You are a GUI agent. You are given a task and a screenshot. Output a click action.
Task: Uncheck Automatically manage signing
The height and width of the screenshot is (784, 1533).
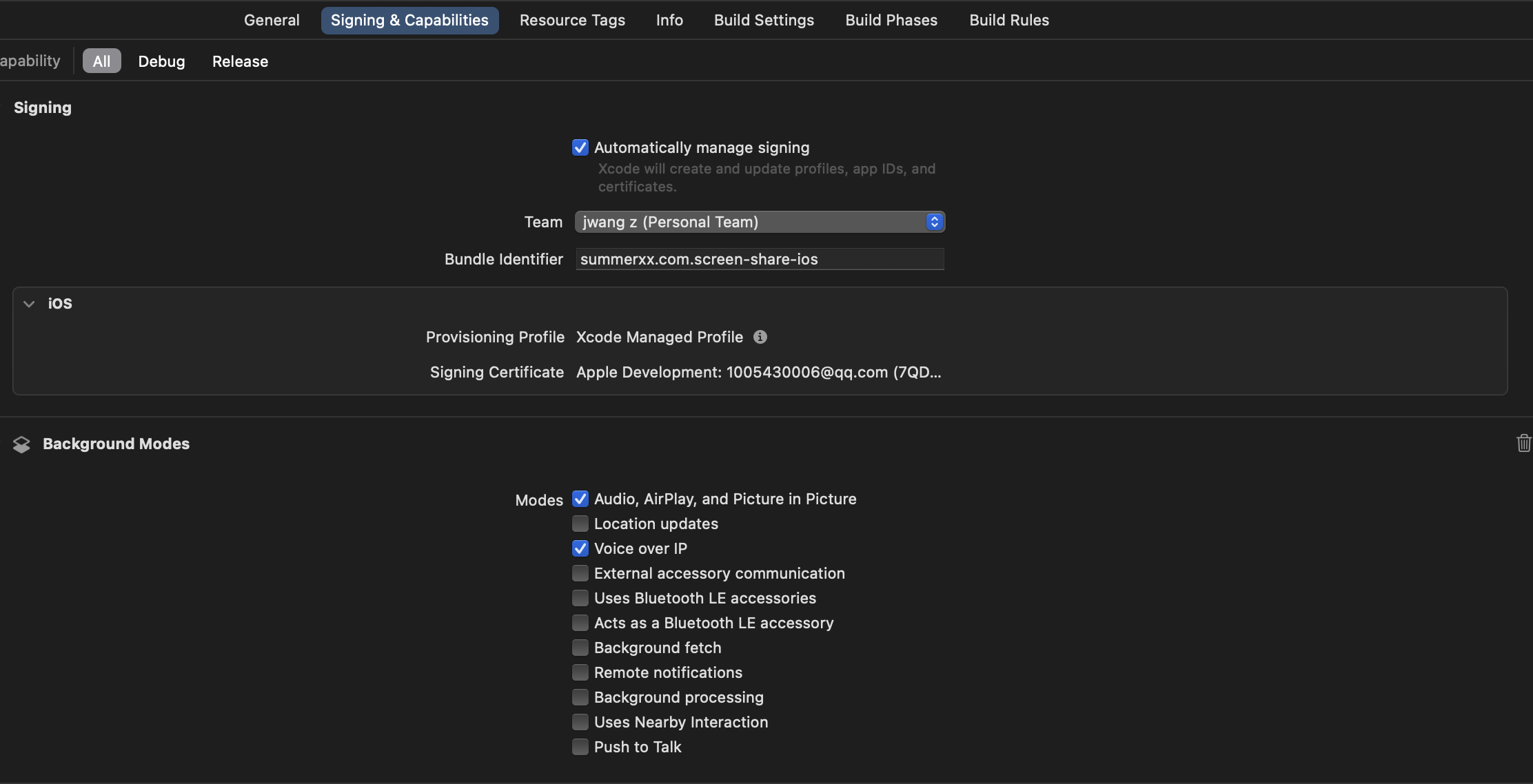(580, 147)
